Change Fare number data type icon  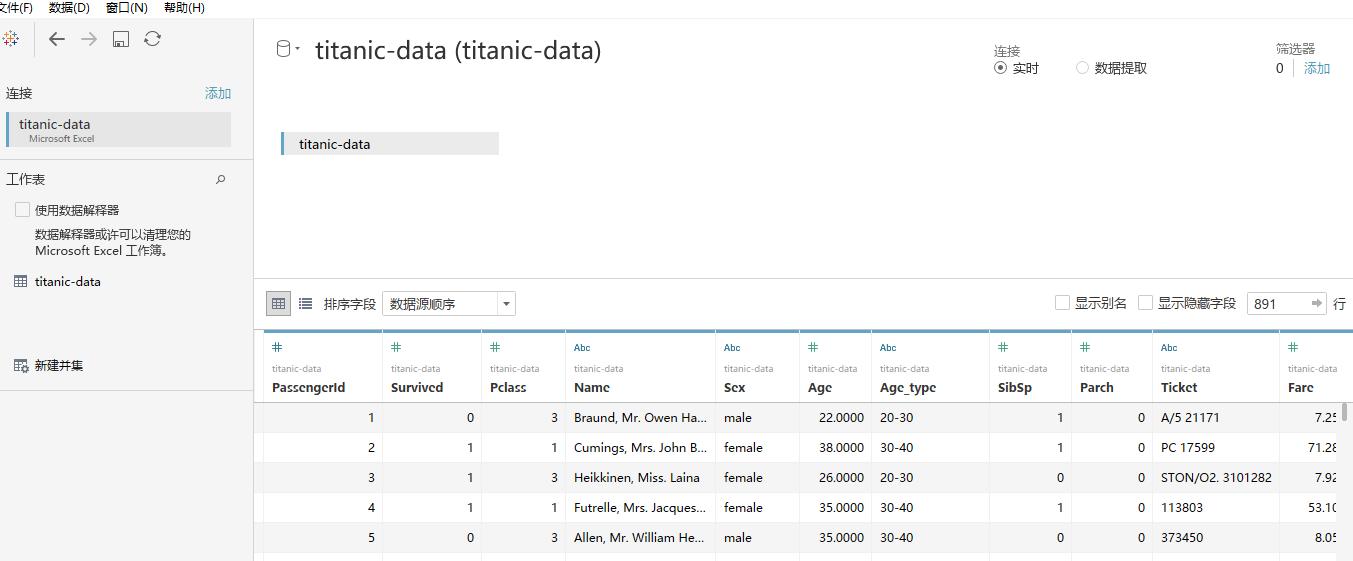1293,347
